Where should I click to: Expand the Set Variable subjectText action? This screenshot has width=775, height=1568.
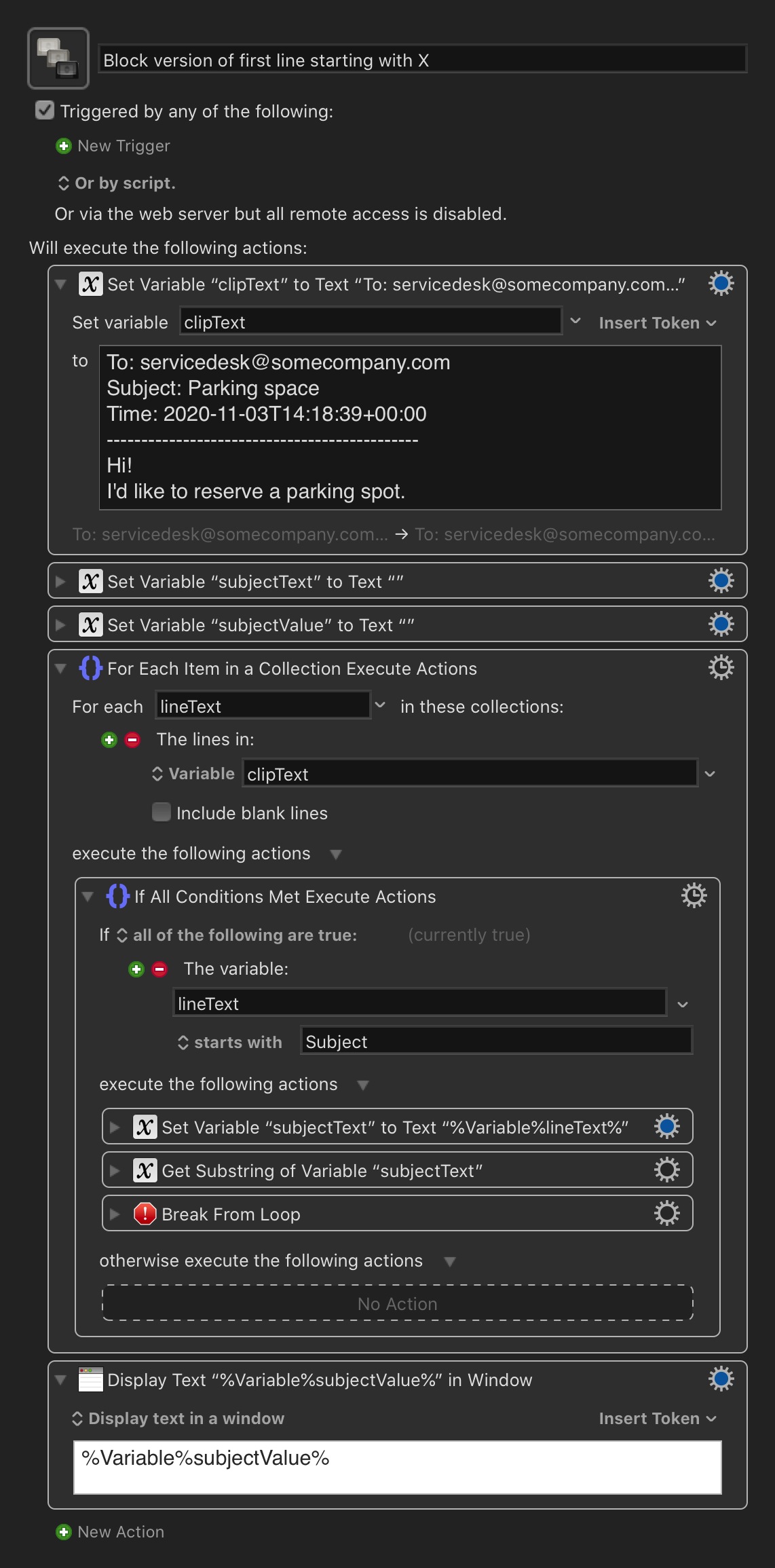60,582
